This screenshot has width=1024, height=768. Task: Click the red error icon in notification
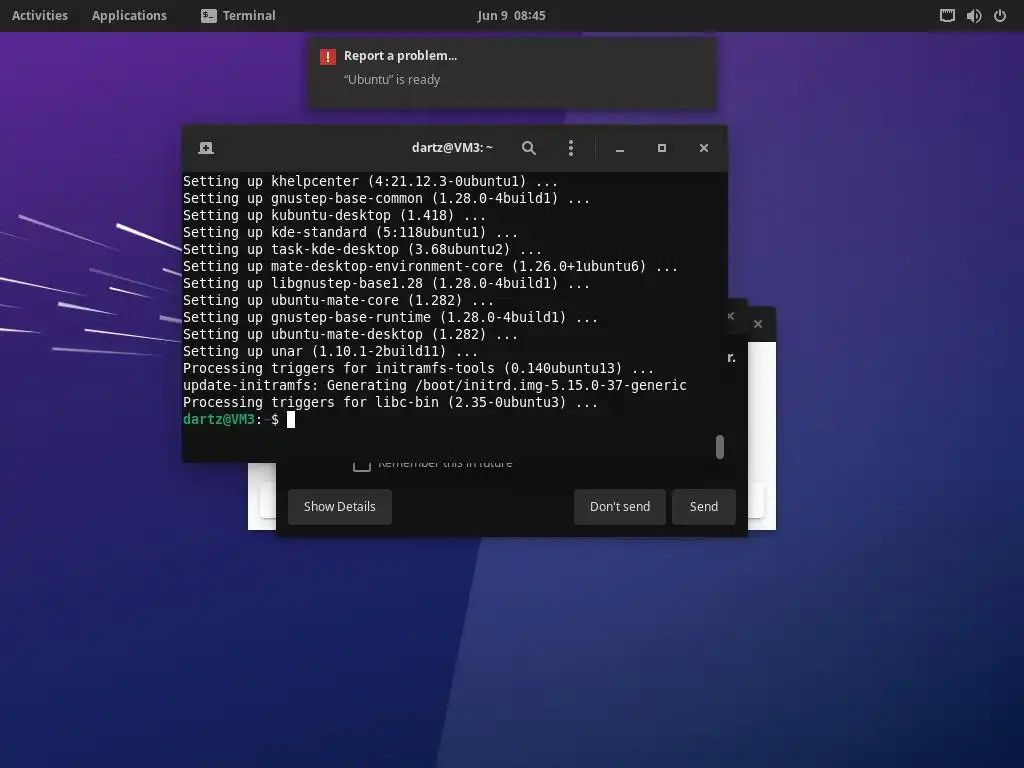pos(328,57)
